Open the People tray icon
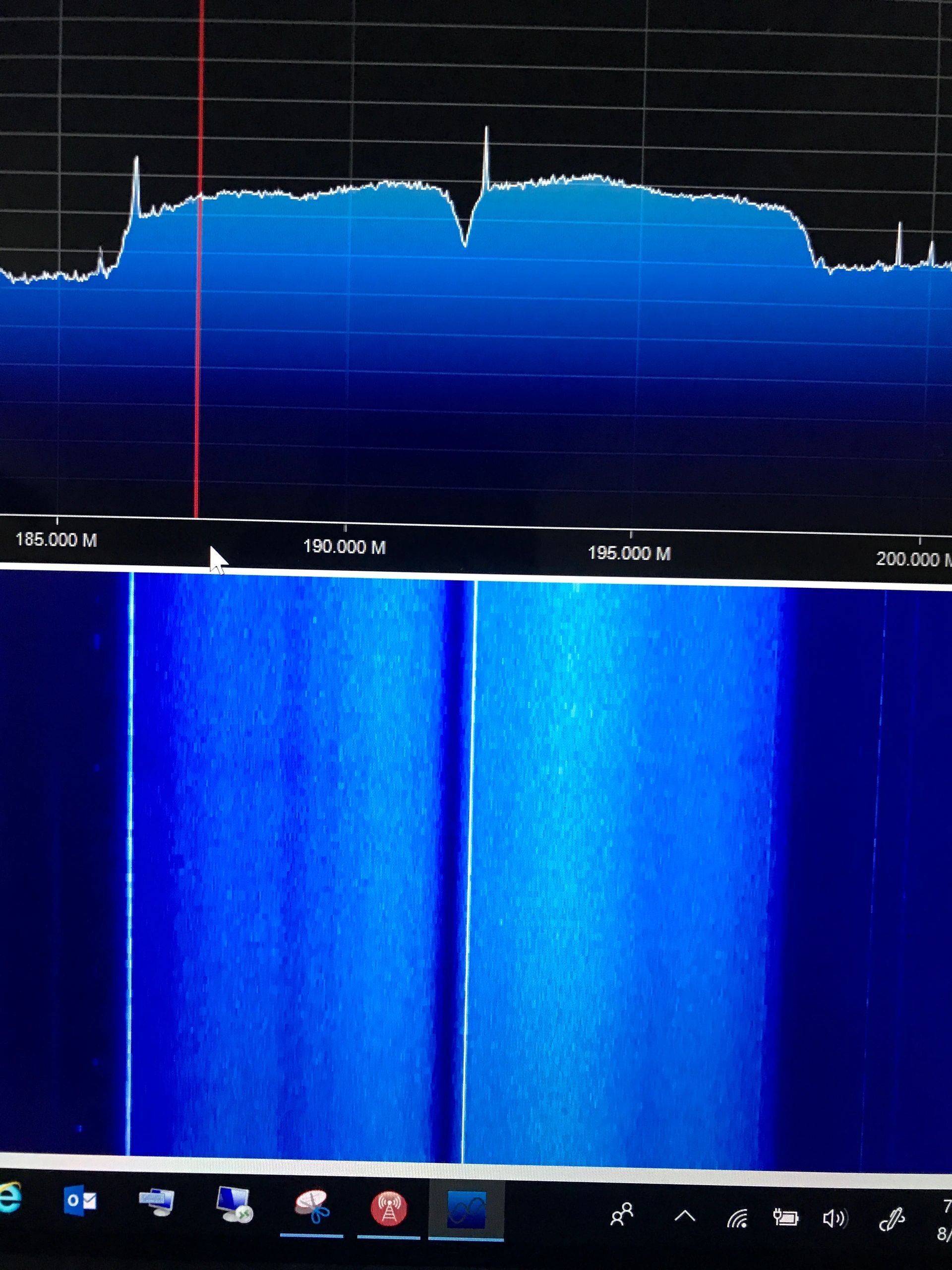The image size is (952, 1270). [x=622, y=1214]
